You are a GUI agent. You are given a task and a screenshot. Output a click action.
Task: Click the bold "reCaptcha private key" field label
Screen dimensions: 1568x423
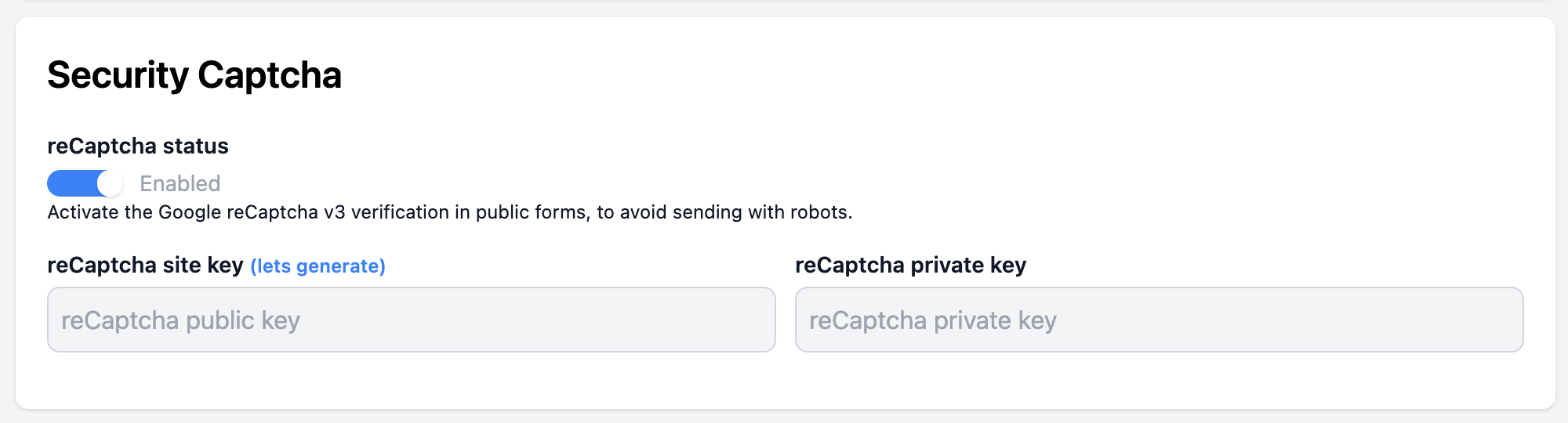point(910,266)
